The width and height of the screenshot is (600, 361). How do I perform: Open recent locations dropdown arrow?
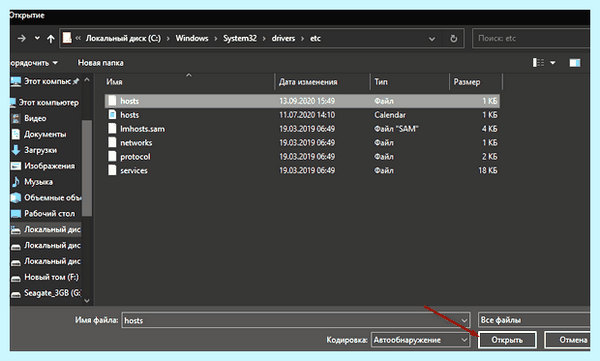37,38
